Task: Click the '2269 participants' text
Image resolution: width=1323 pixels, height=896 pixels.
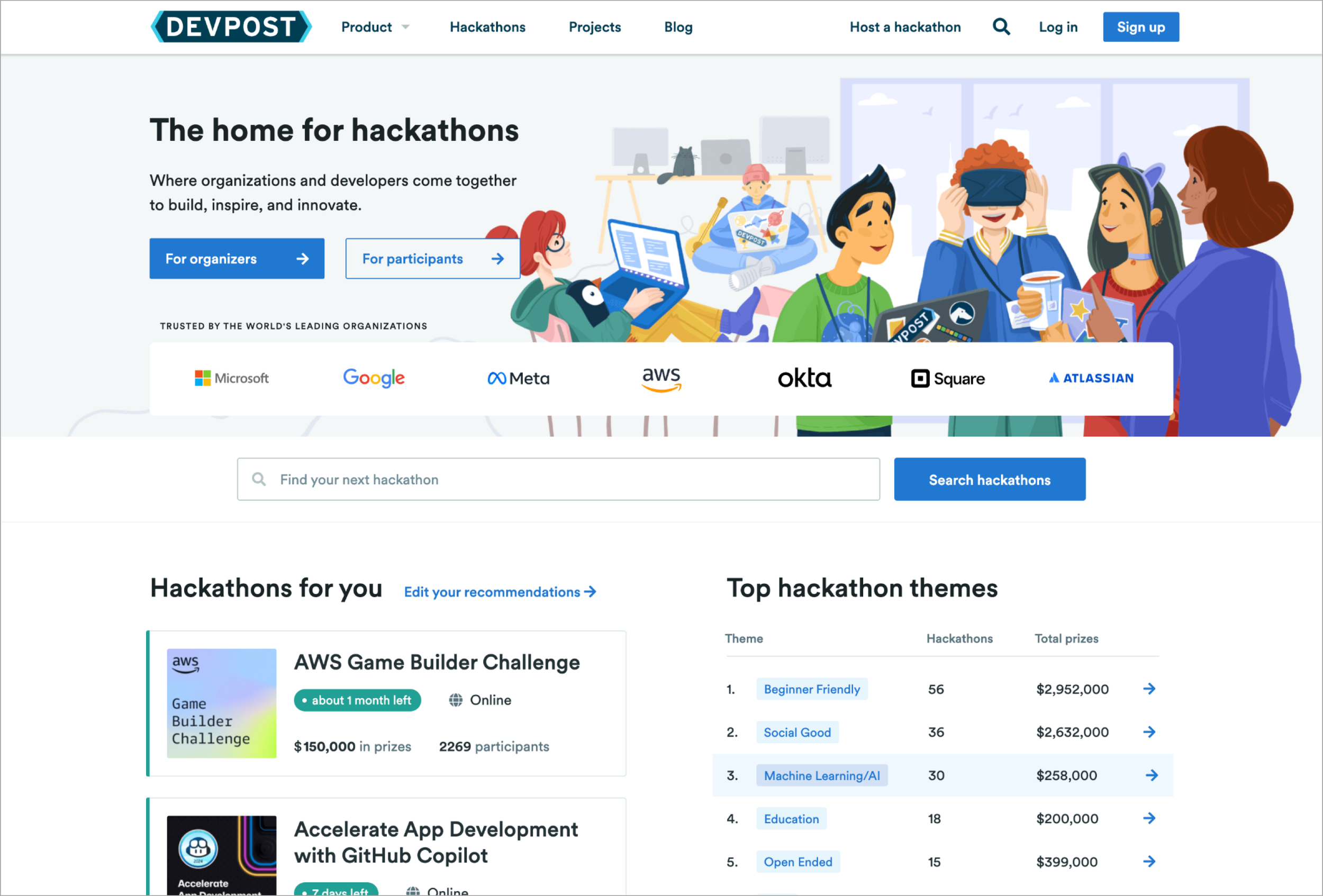Action: pos(494,746)
